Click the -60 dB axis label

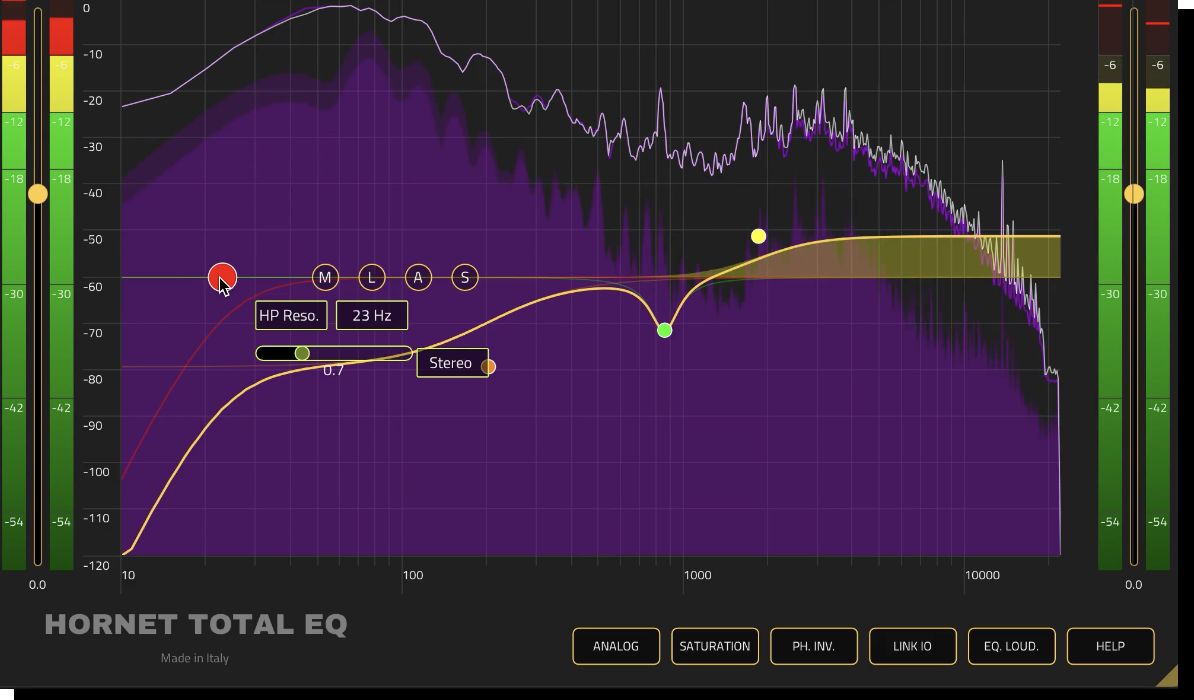coord(93,286)
